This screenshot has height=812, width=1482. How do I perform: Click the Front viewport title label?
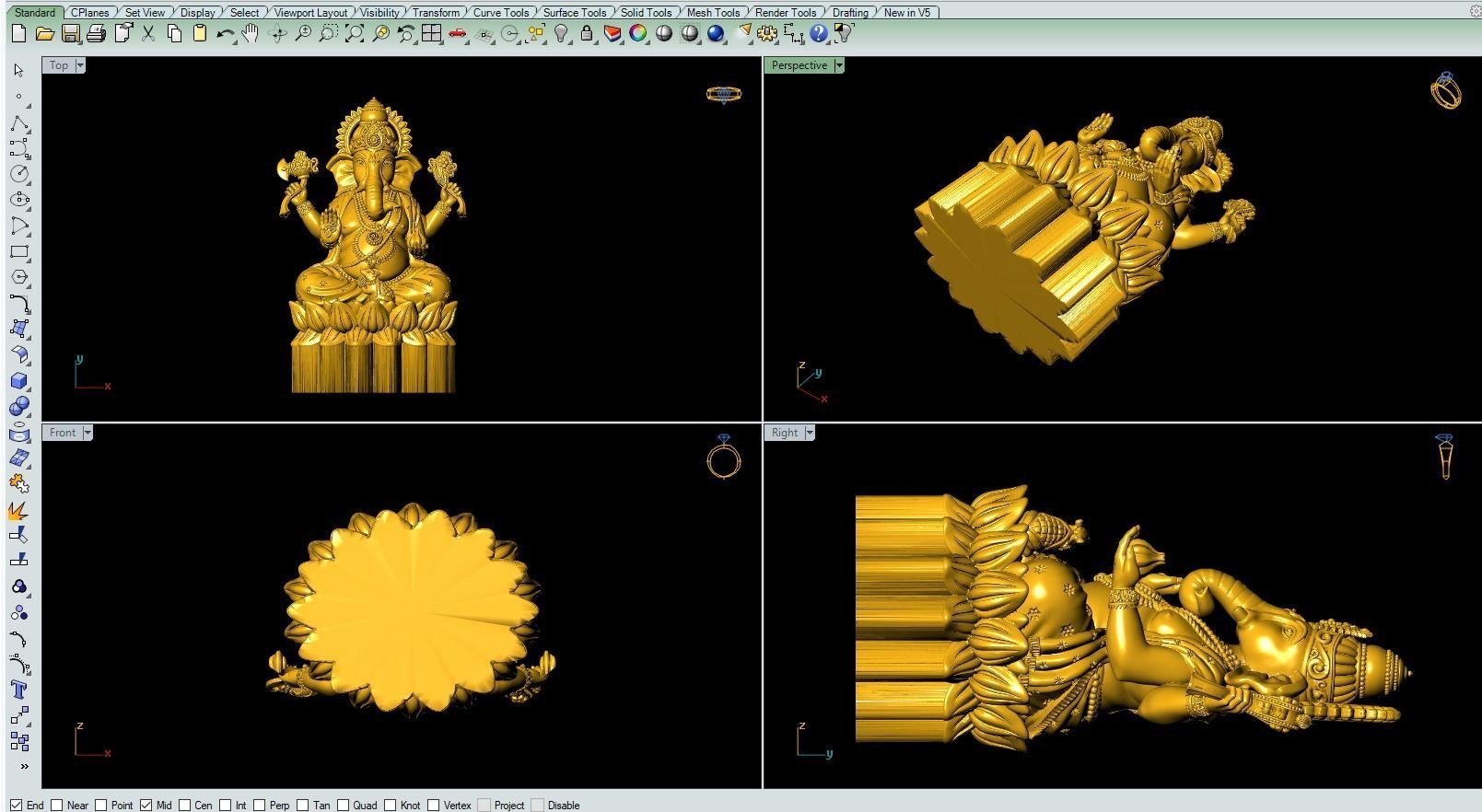pyautogui.click(x=63, y=433)
